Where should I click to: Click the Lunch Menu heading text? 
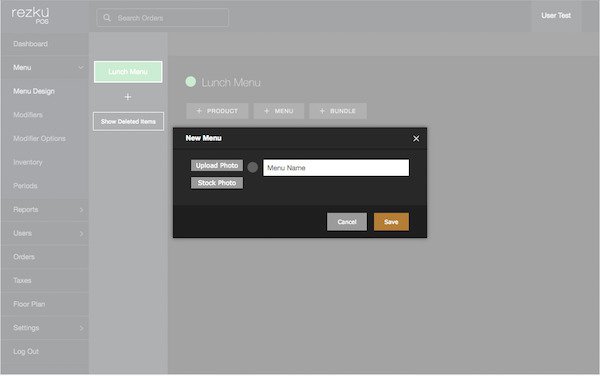[231, 83]
